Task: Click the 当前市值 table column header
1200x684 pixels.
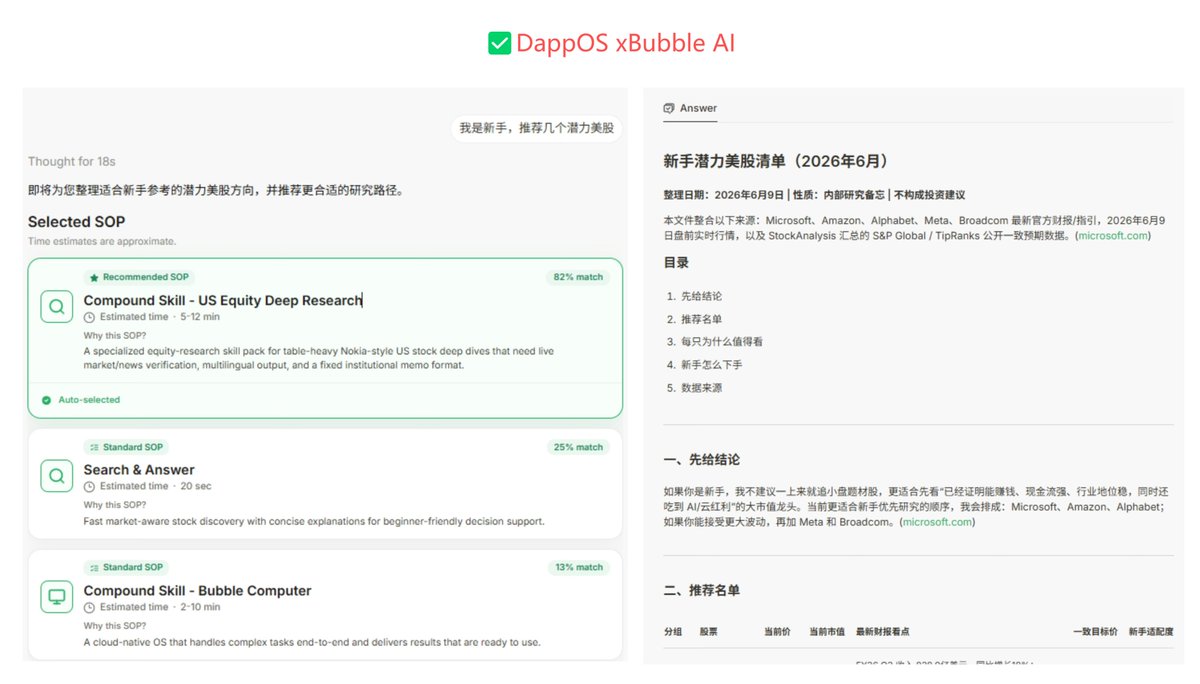Action: tap(827, 632)
